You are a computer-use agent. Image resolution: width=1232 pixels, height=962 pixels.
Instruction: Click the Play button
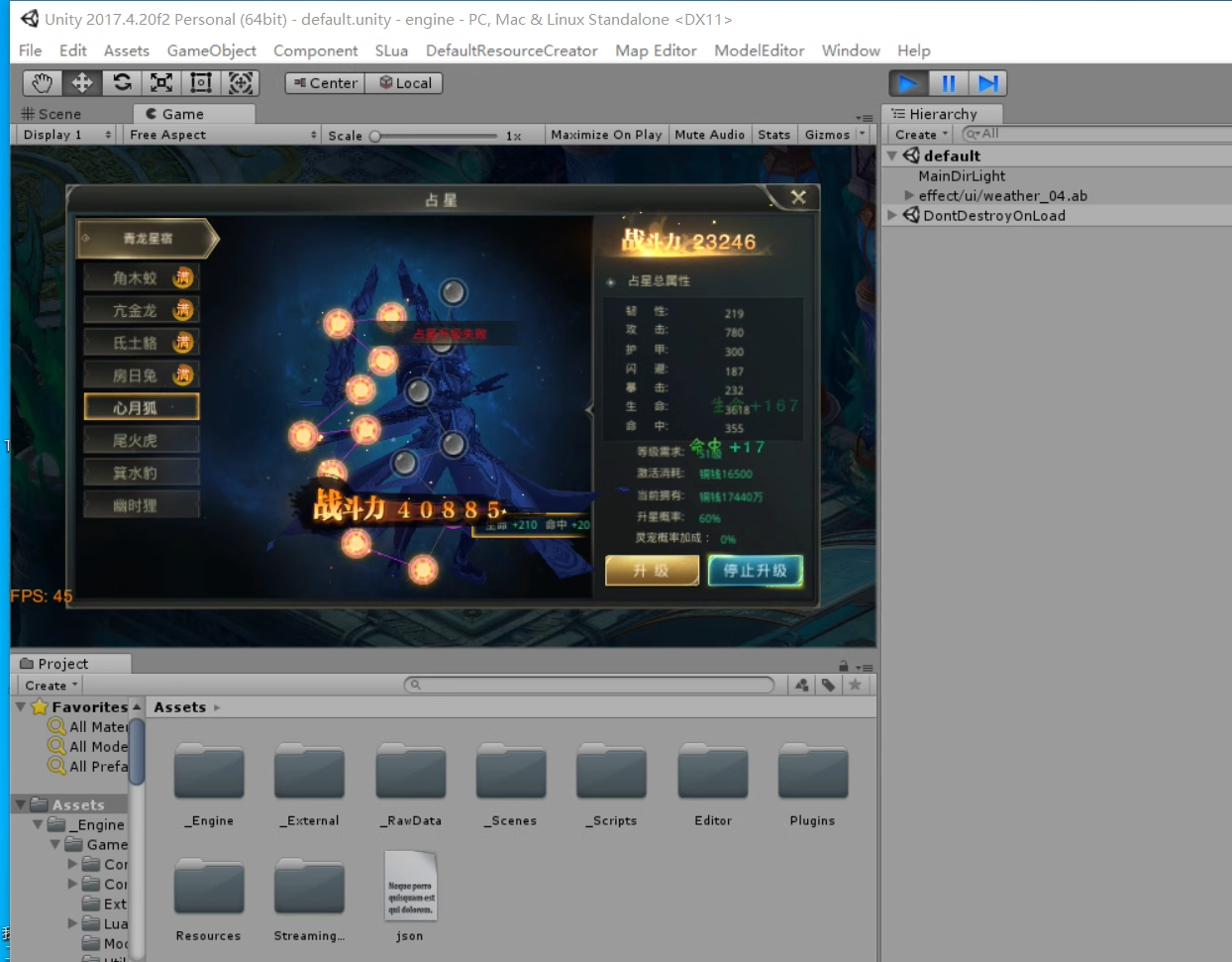(907, 83)
